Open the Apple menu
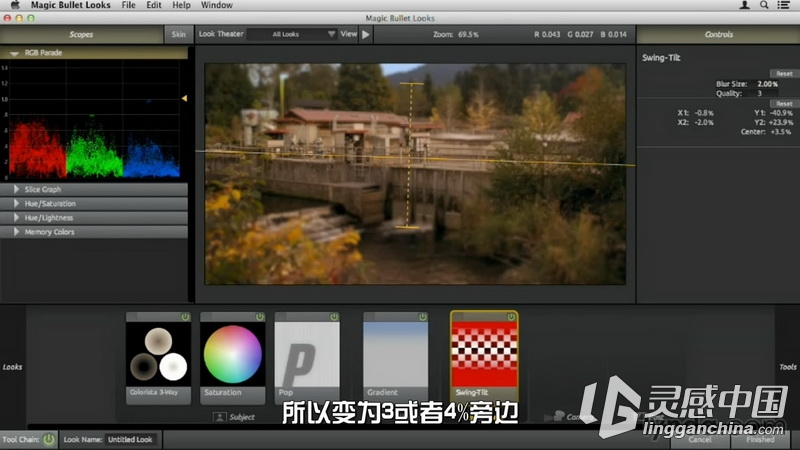 tap(15, 5)
